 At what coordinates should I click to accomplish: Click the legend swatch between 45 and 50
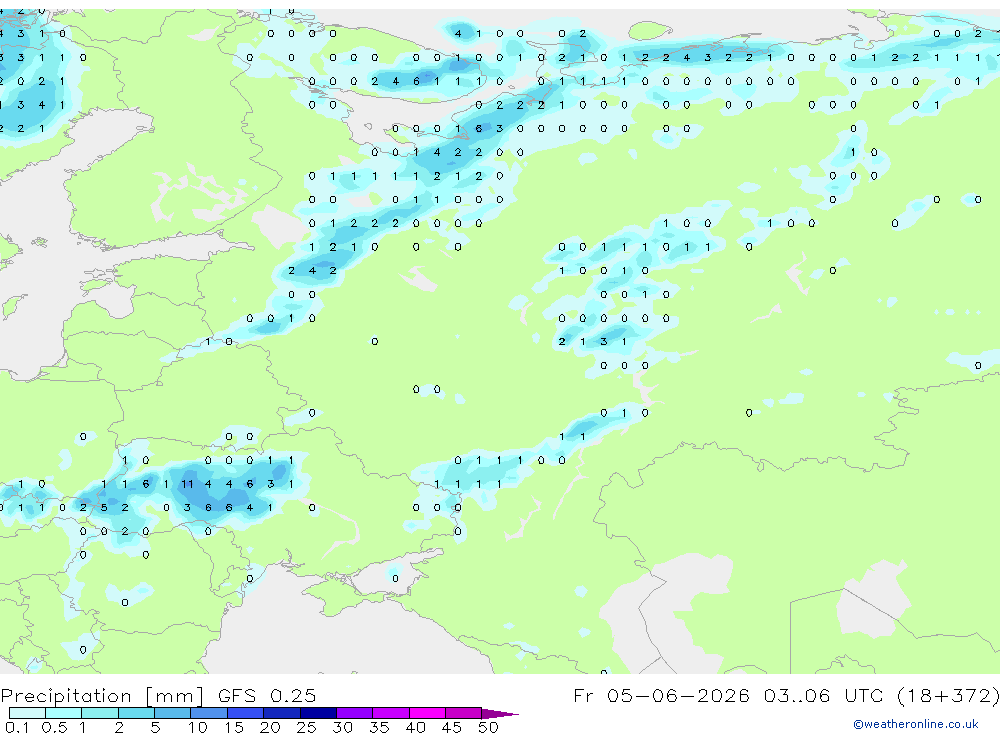click(463, 713)
